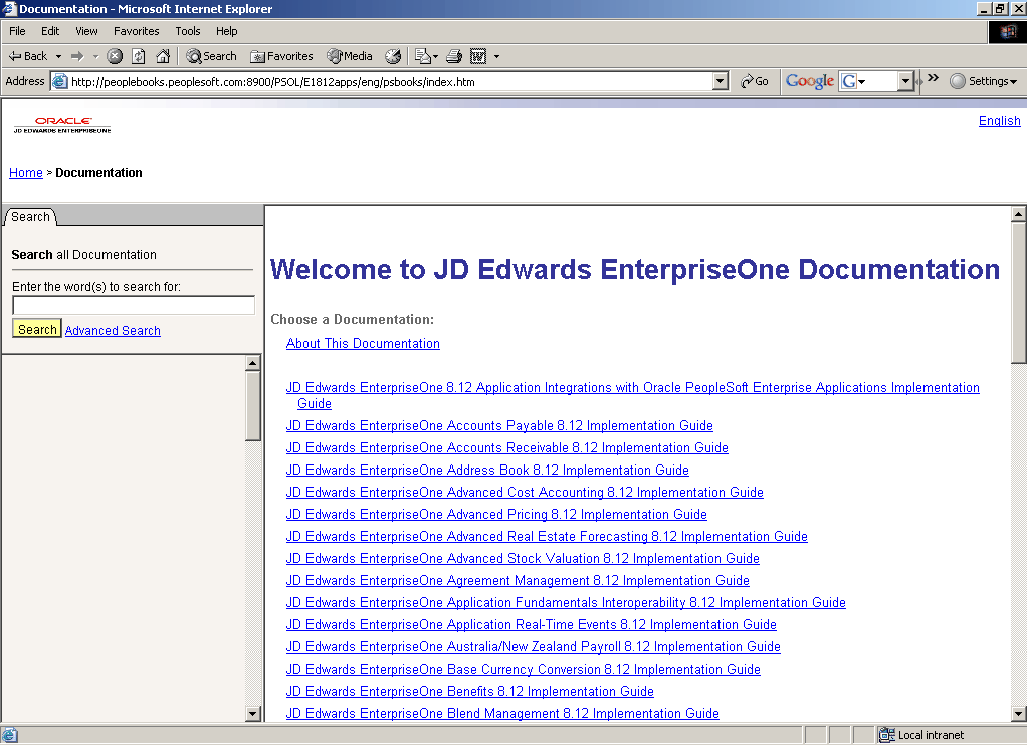Open the Media toolbar button
The image size is (1027, 746).
pos(350,56)
